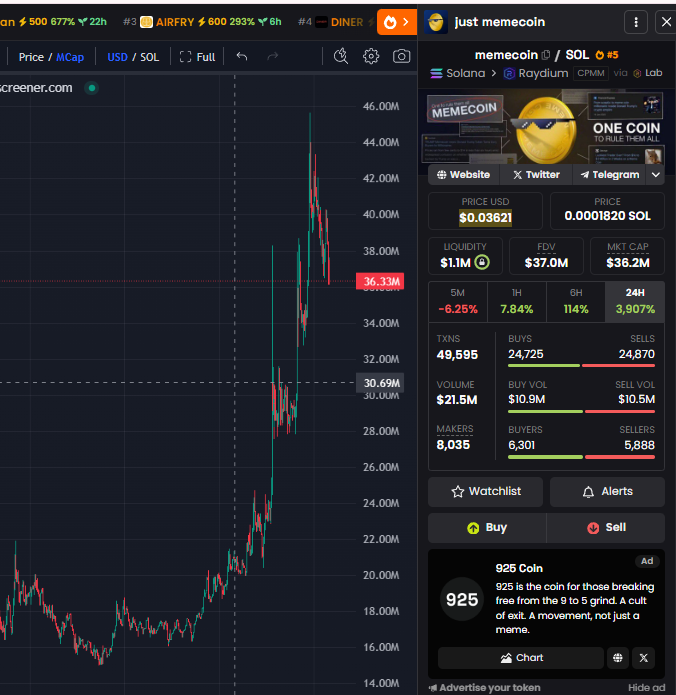Click the BUYERS/SELLERS ratio bar
676x695 pixels.
[x=581, y=457]
